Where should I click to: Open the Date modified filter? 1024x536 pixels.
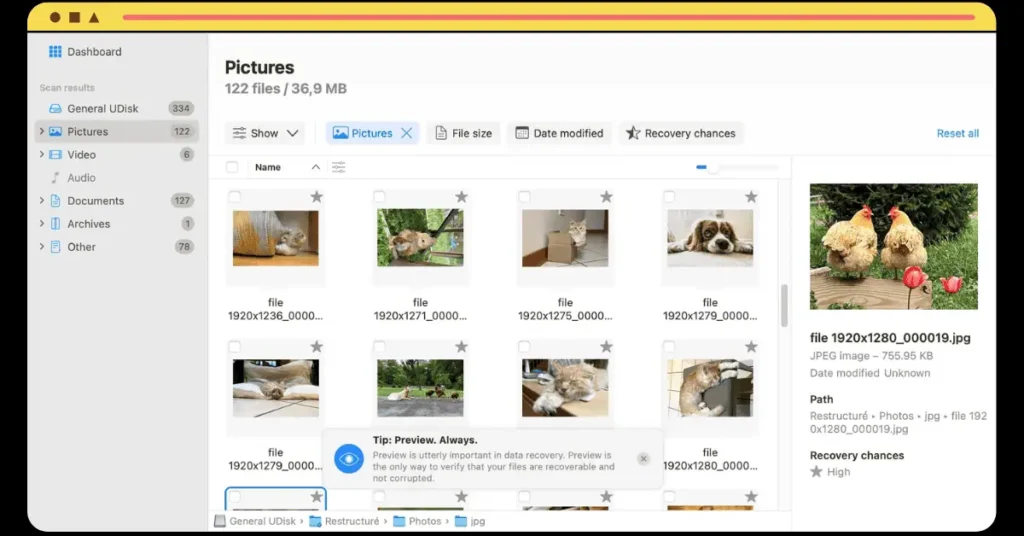click(x=560, y=133)
